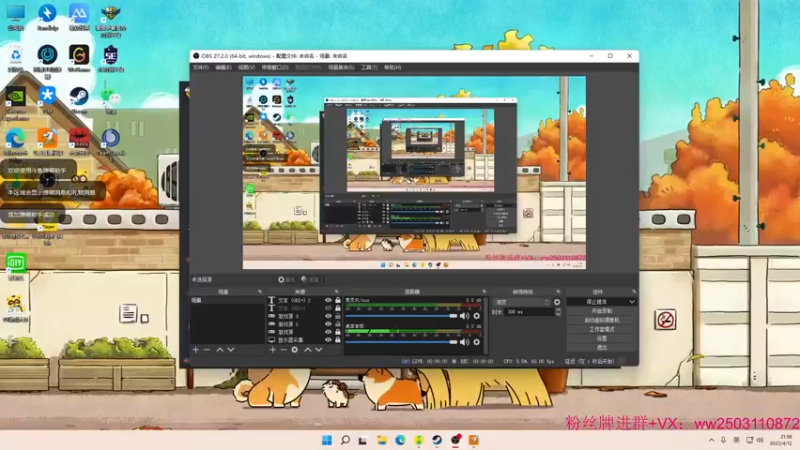Open File Explorer from taskbar

coord(382,440)
